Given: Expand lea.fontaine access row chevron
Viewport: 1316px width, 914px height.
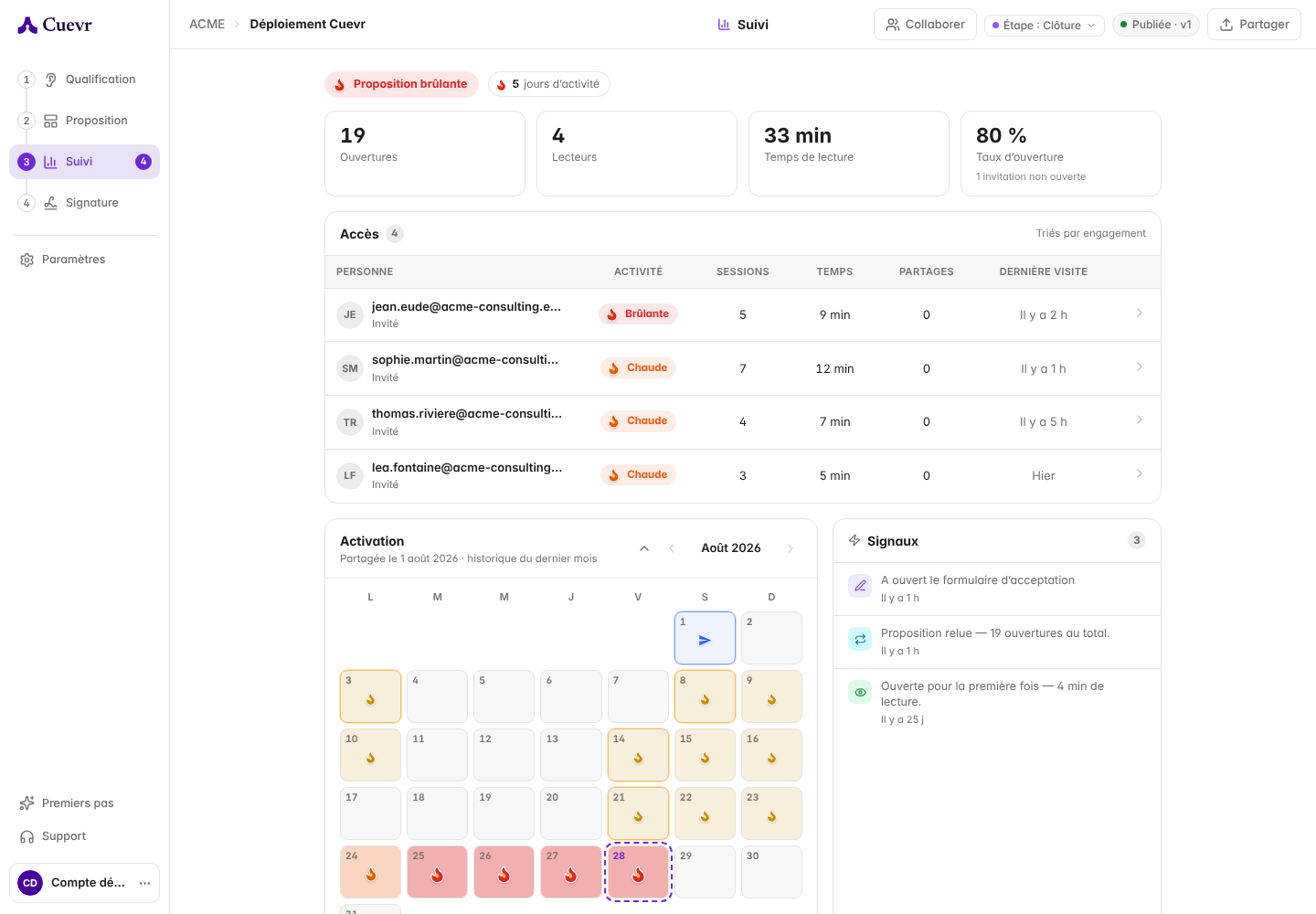Looking at the screenshot, I should point(1140,473).
